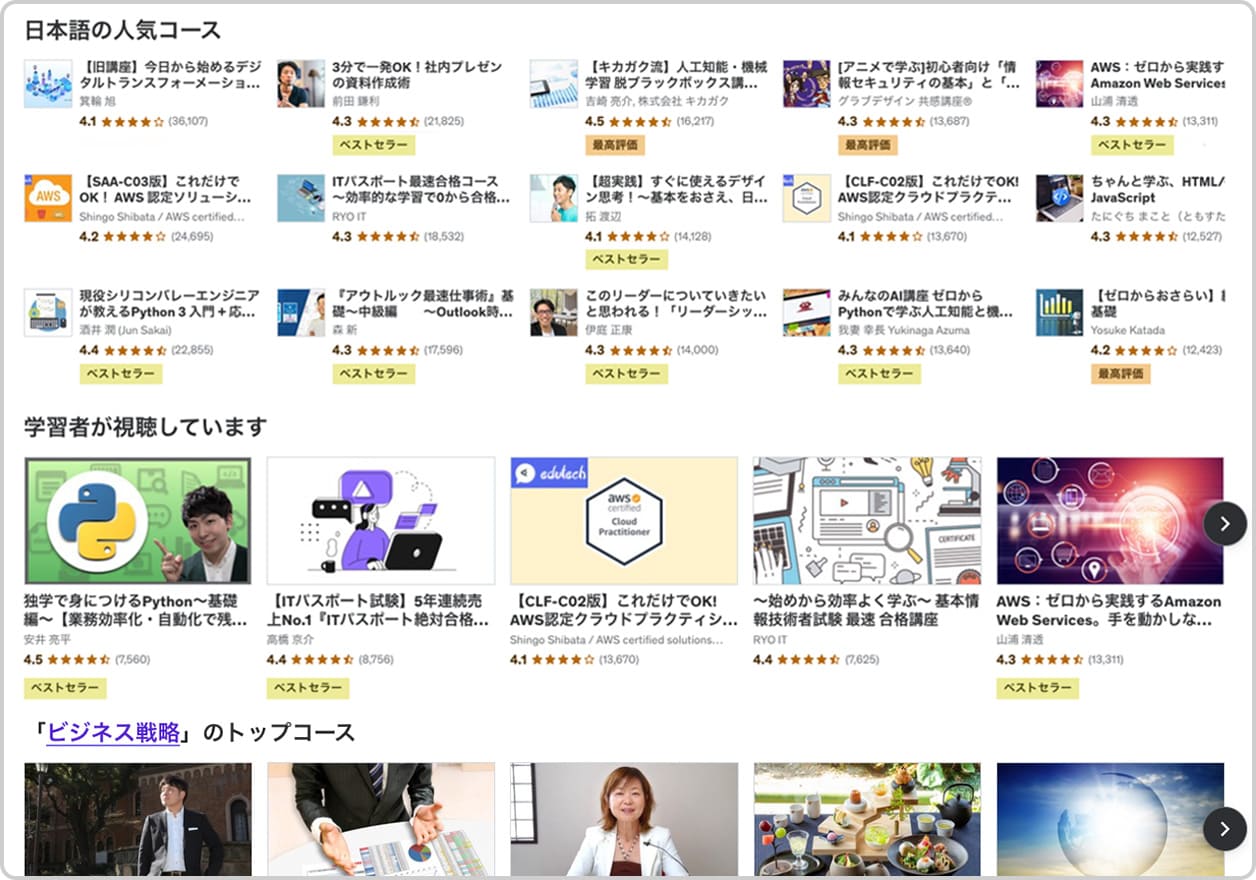Open business strategy course image with Japanese sweets
1256x880 pixels.
[867, 820]
